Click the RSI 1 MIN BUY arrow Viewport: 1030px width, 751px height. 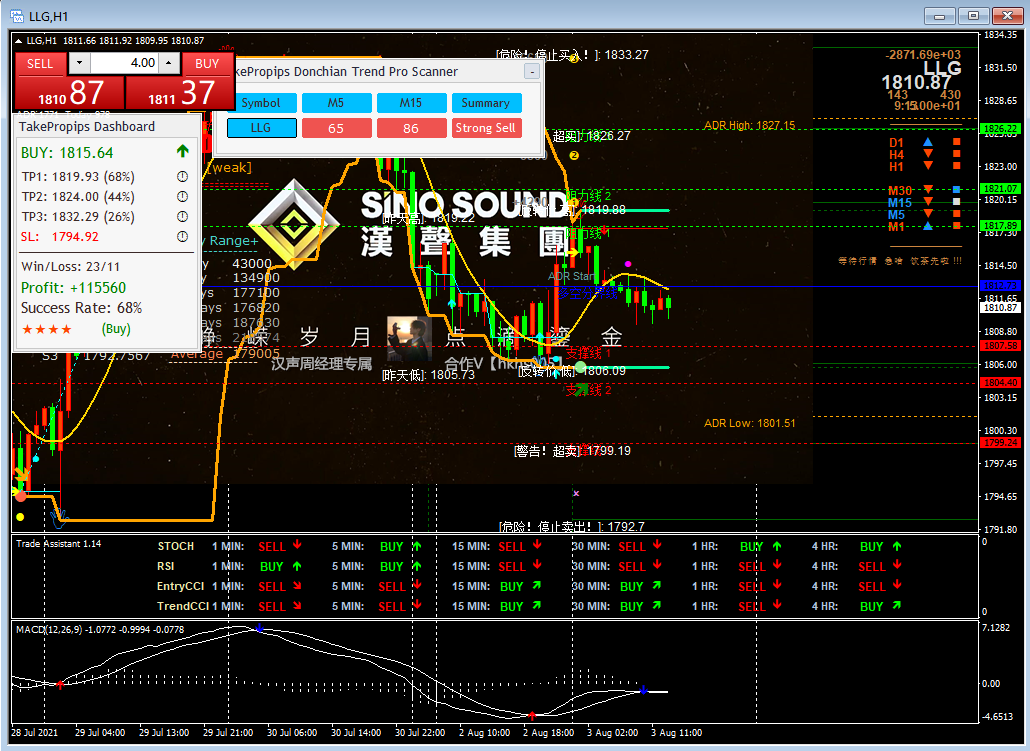click(297, 566)
